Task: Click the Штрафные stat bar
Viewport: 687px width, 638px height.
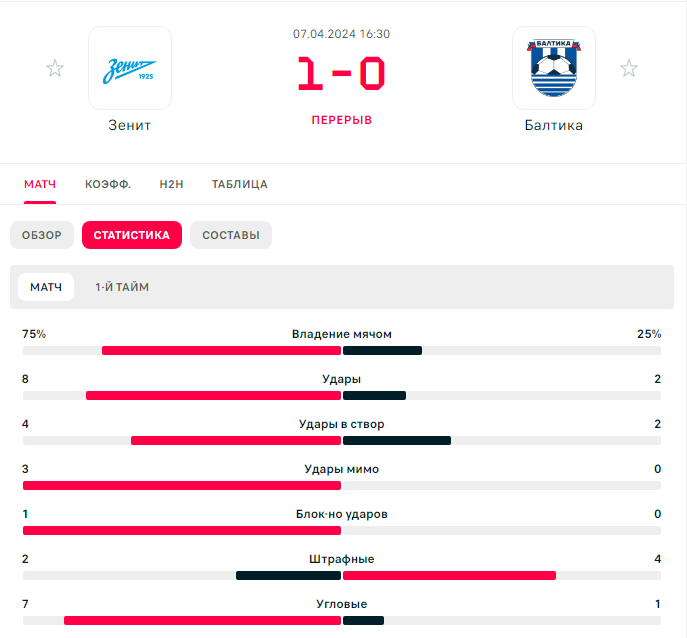Action: coord(342,575)
